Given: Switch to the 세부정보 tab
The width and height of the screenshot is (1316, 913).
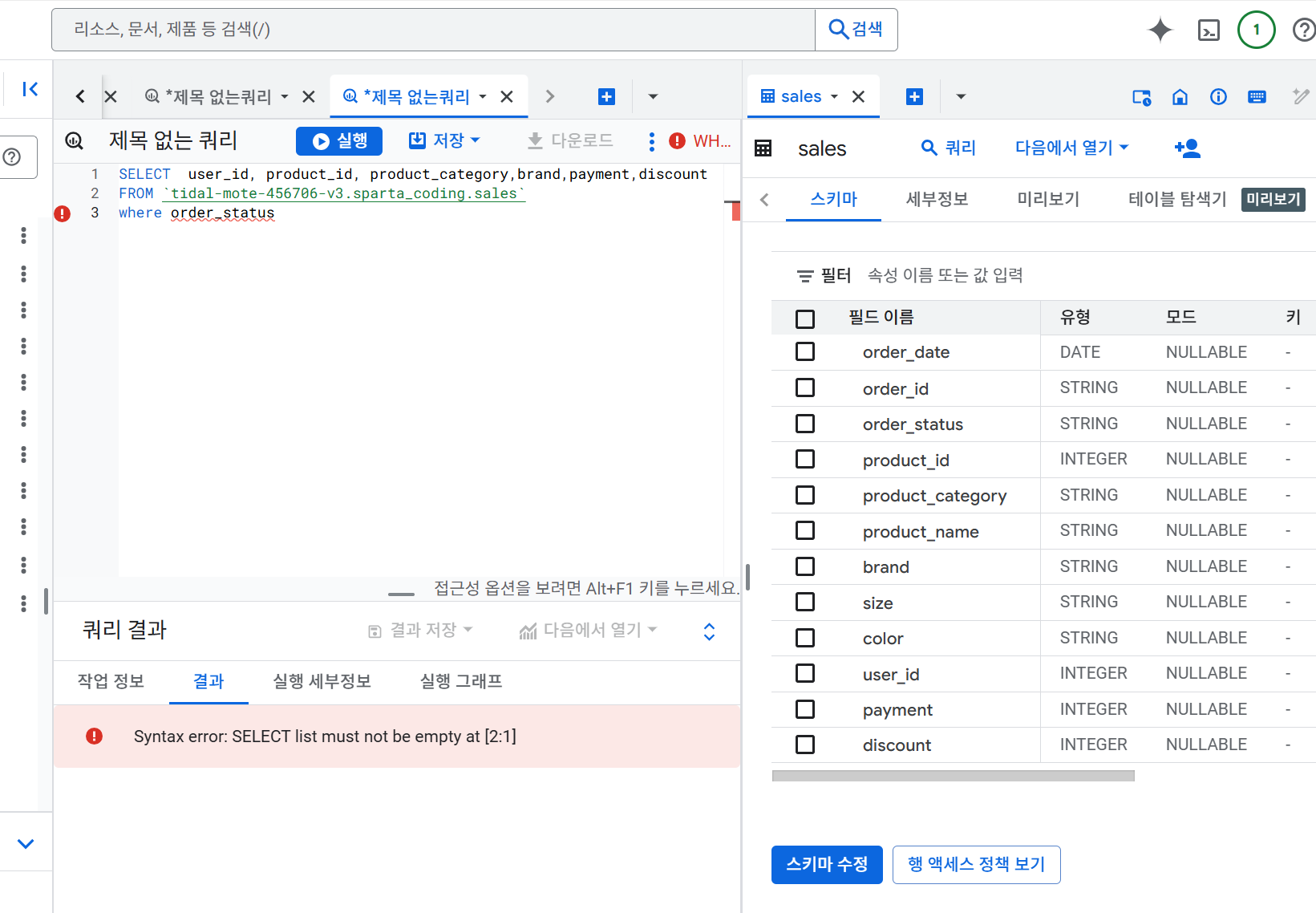Looking at the screenshot, I should (x=937, y=199).
